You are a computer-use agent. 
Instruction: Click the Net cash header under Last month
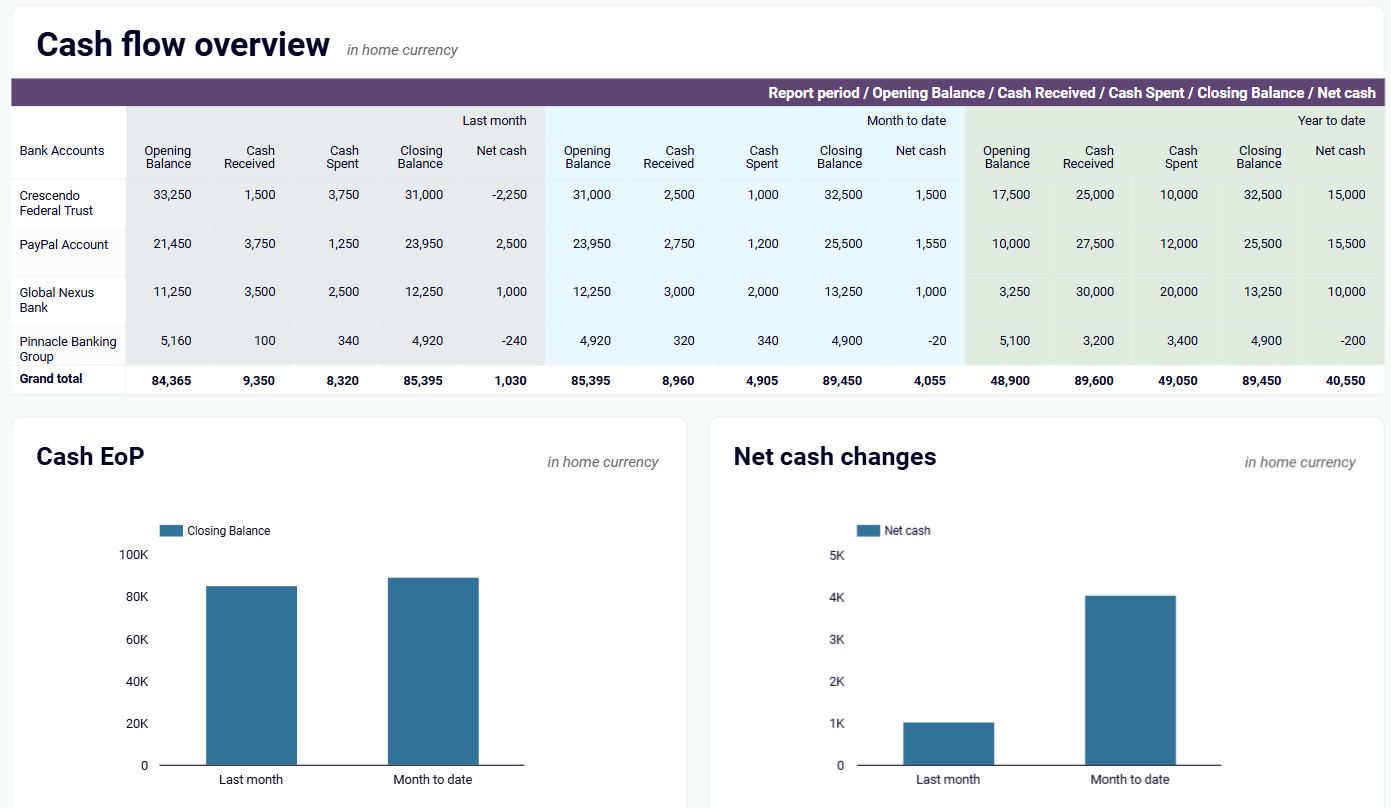501,151
